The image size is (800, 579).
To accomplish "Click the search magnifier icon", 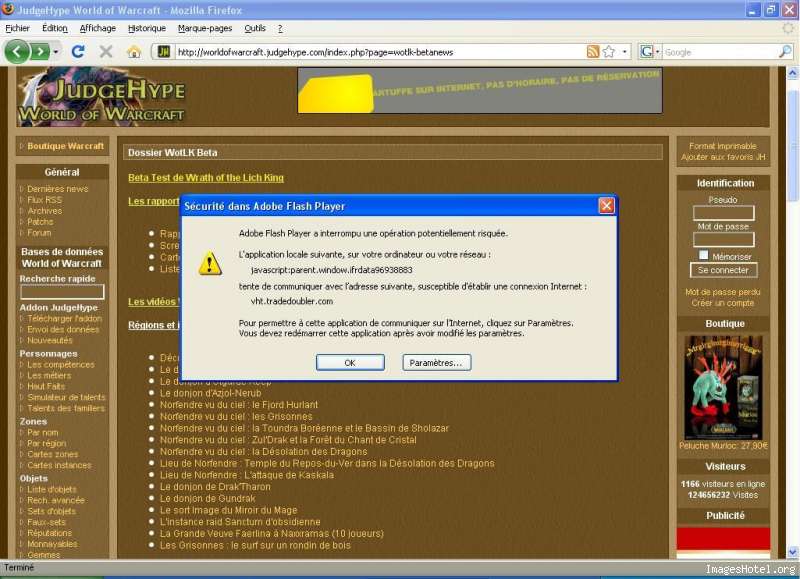I will (x=785, y=51).
